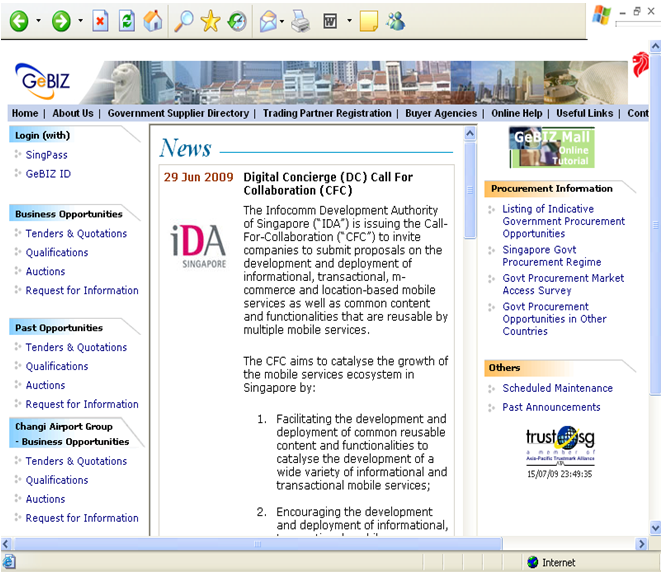
Task: Open the History clock icon
Action: tap(237, 21)
